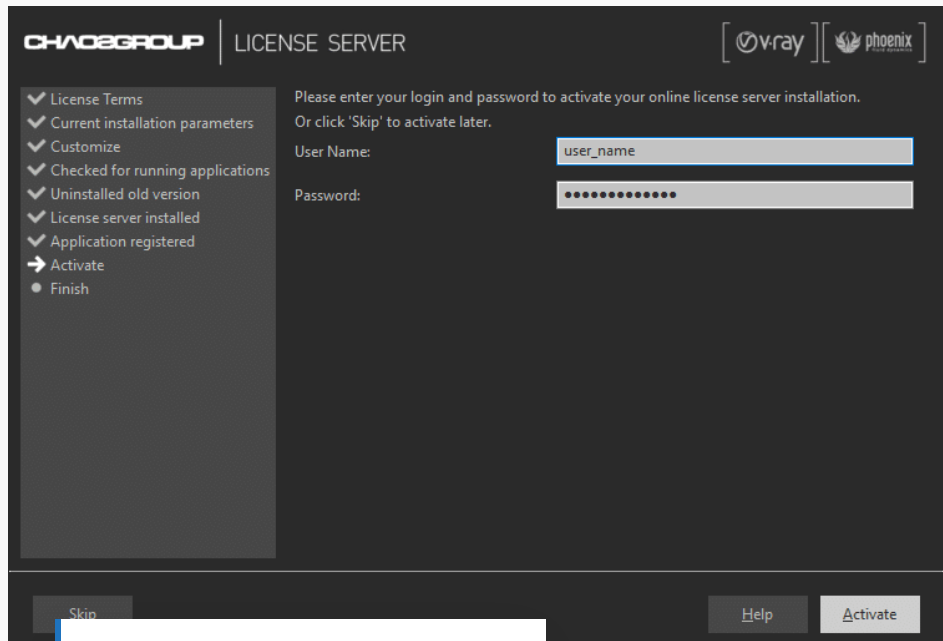943x641 pixels.
Task: Click the V-Ray logo in the header
Action: tap(770, 42)
